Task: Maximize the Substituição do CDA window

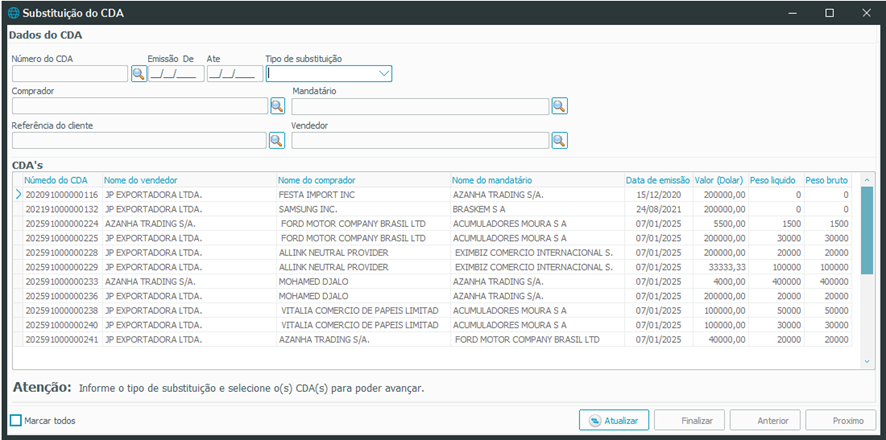Action: (x=829, y=13)
